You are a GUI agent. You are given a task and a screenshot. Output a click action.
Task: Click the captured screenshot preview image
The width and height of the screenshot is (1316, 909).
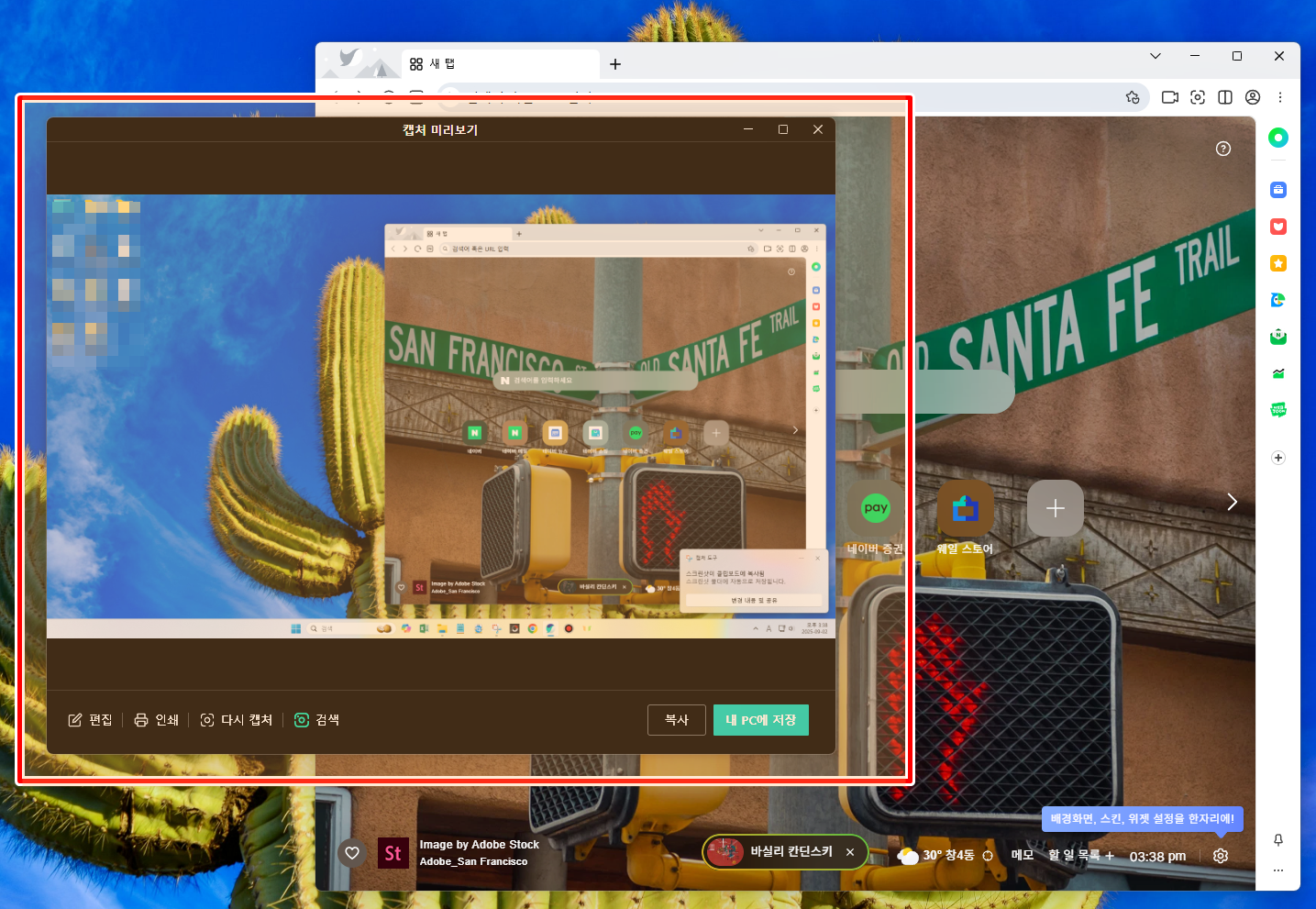coord(441,416)
